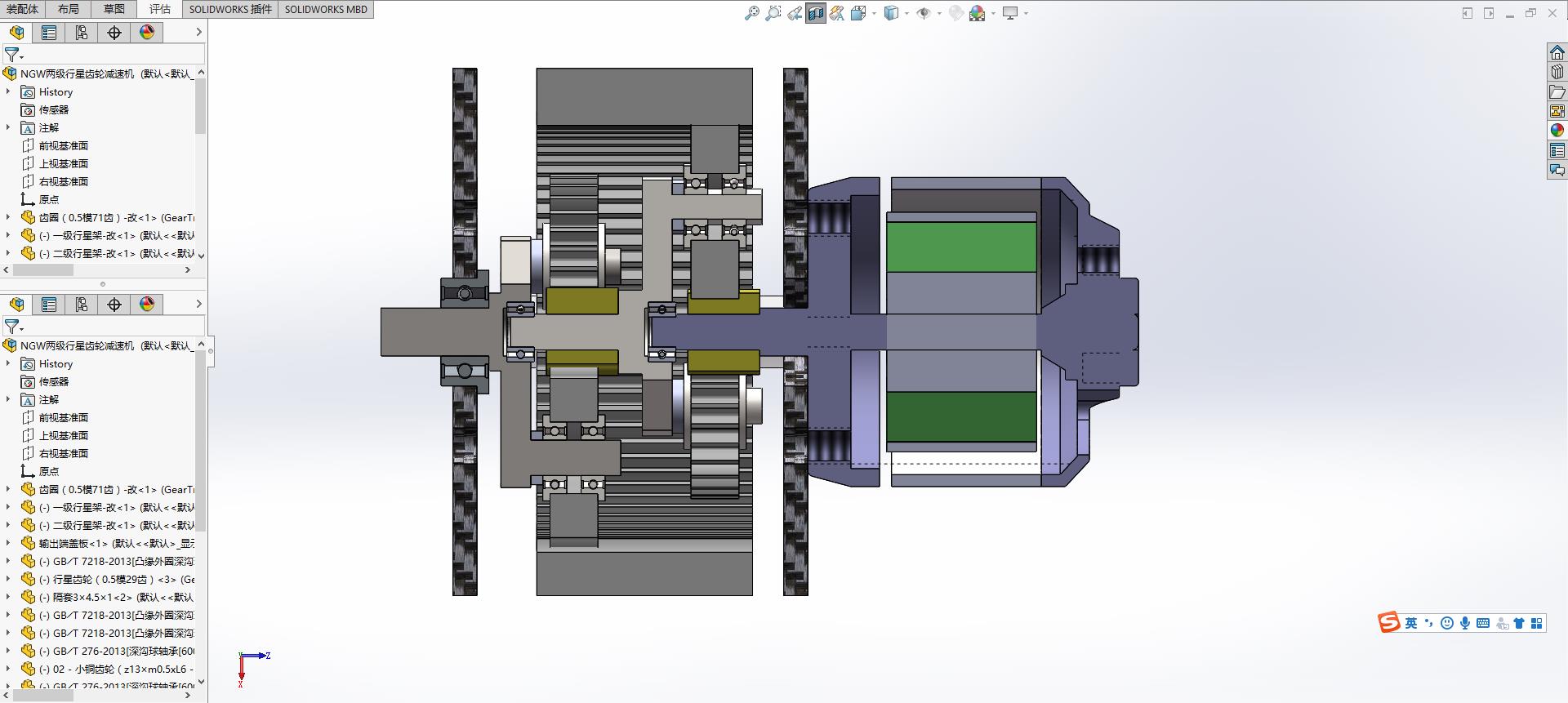1568x703 pixels.
Task: Open PropertyManager tab in the lower panel
Action: click(x=49, y=305)
